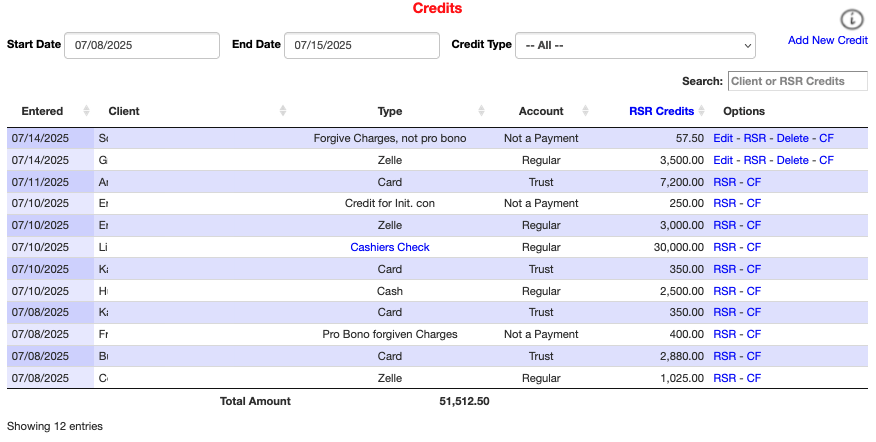Edit the 3,500.00 Zelle credit
The image size is (876, 442).
click(x=723, y=160)
